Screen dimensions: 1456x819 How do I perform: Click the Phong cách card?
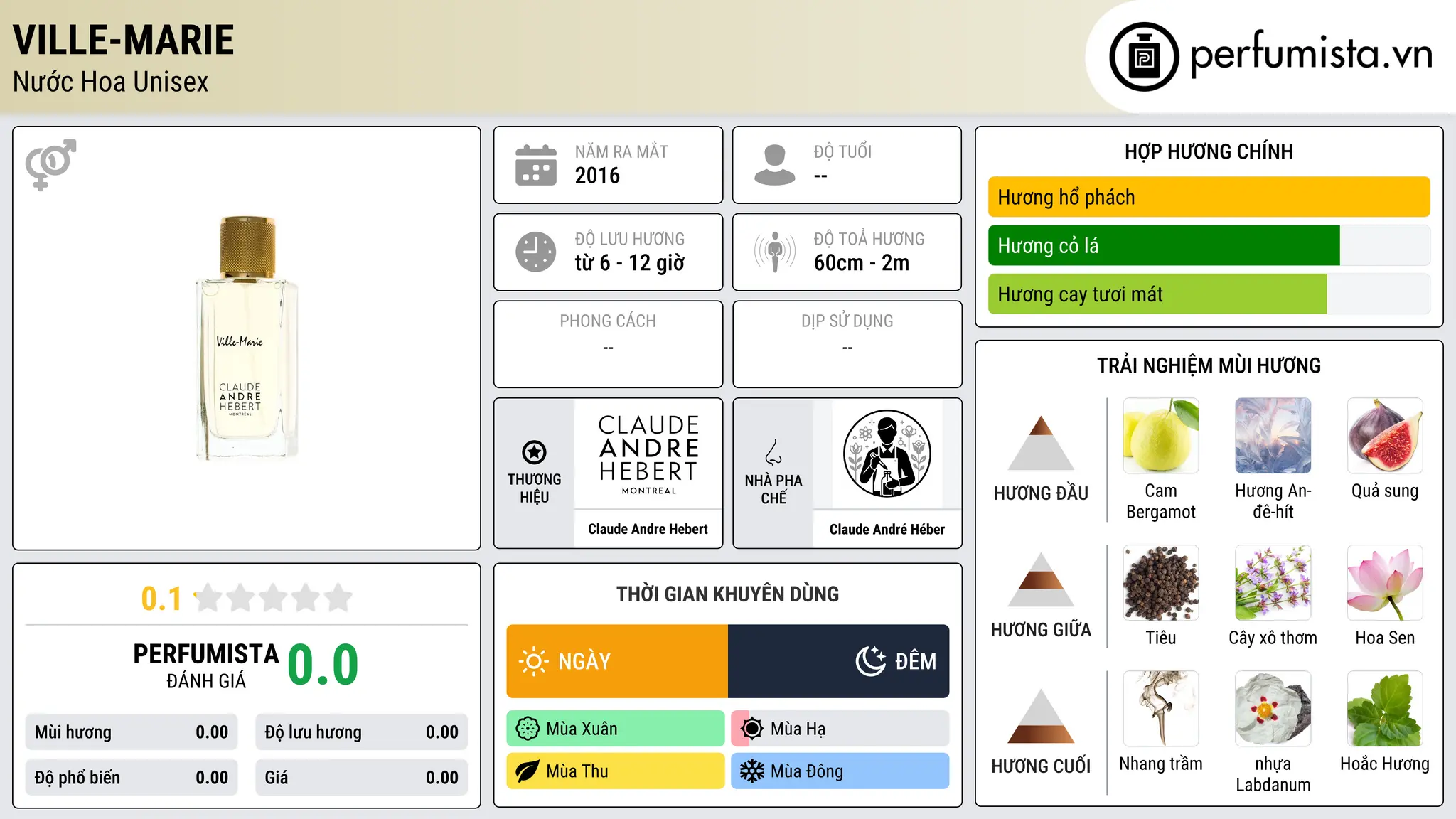609,344
